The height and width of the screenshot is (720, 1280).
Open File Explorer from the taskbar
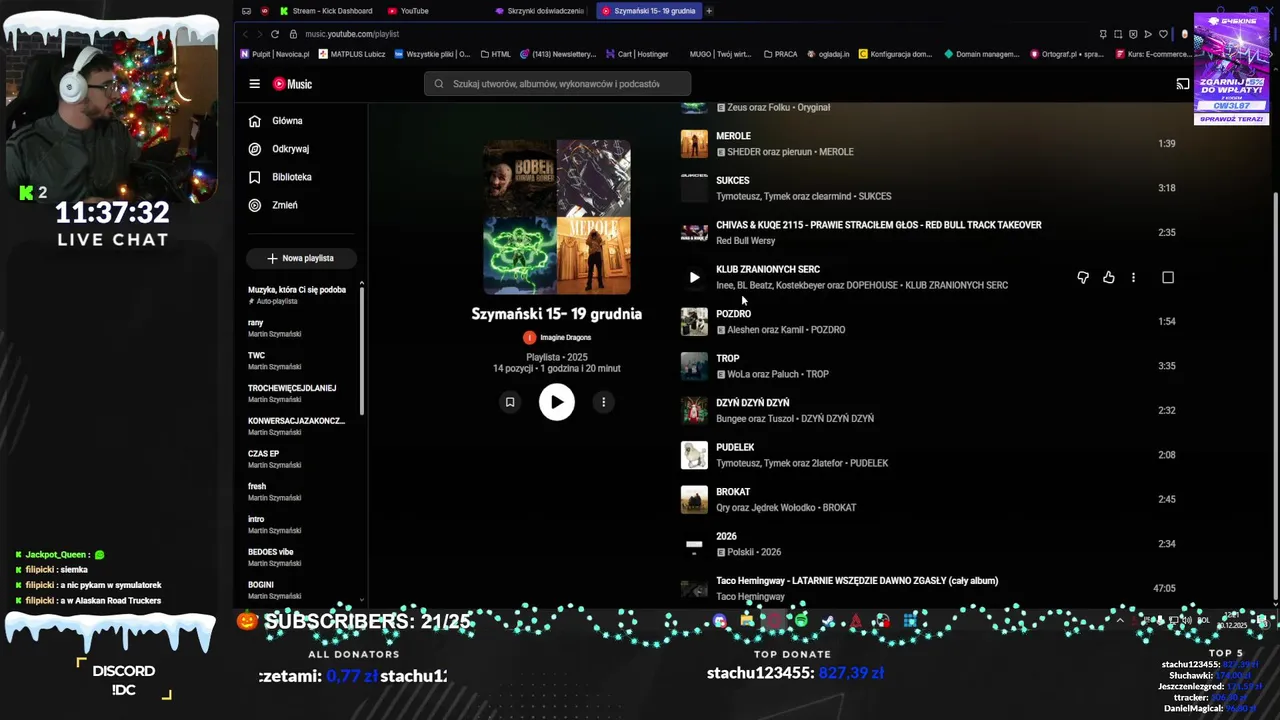(747, 621)
